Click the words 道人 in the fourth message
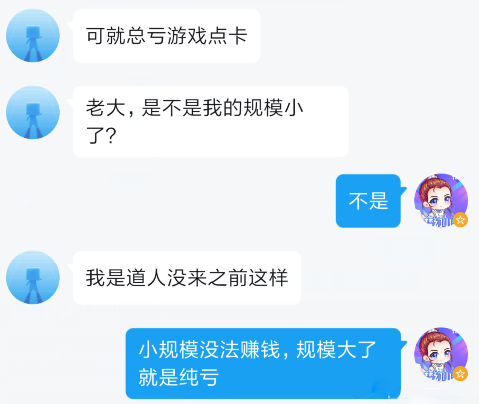This screenshot has height=404, width=479. tap(146, 278)
